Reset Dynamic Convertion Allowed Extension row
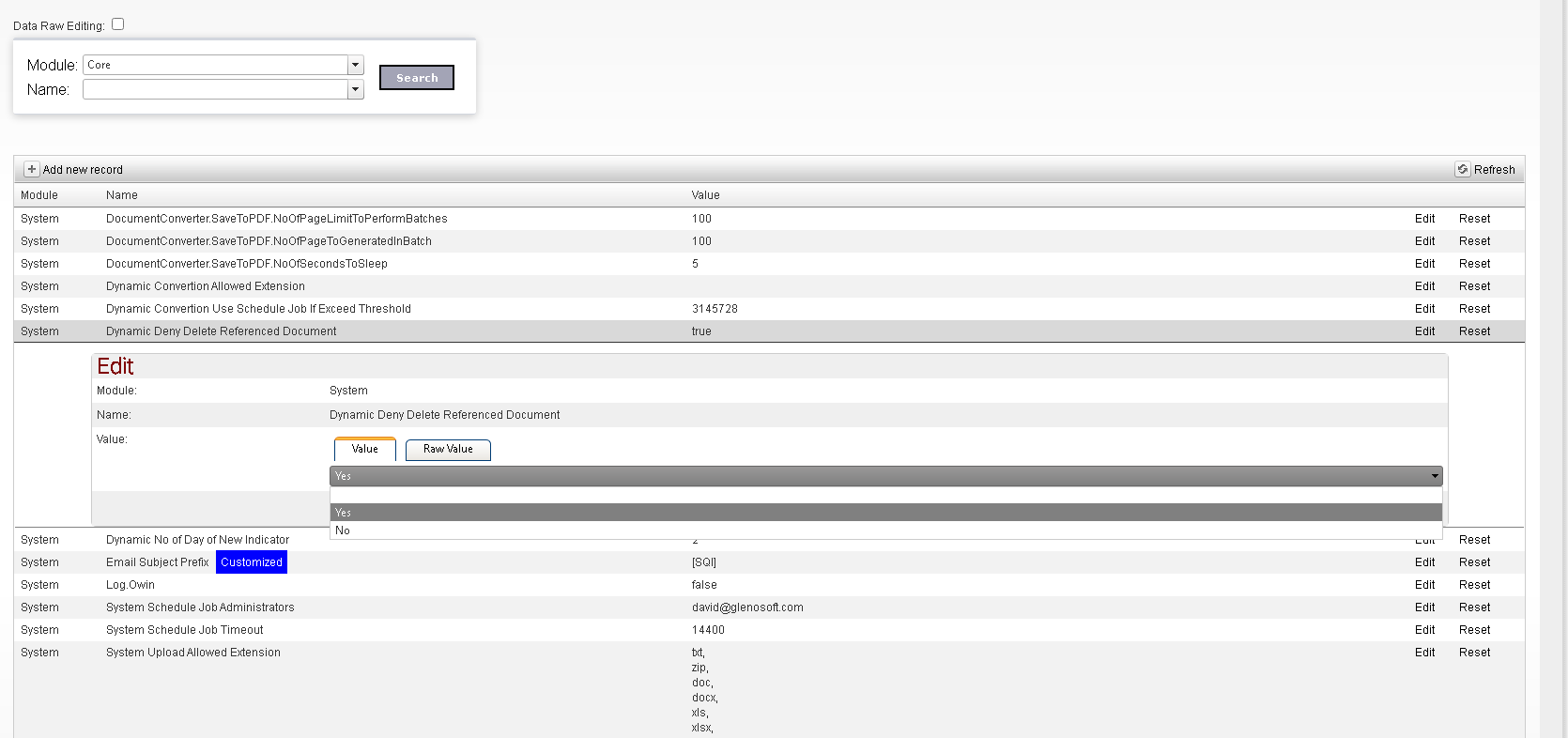Screen dimensions: 1568x738 click(x=1474, y=286)
